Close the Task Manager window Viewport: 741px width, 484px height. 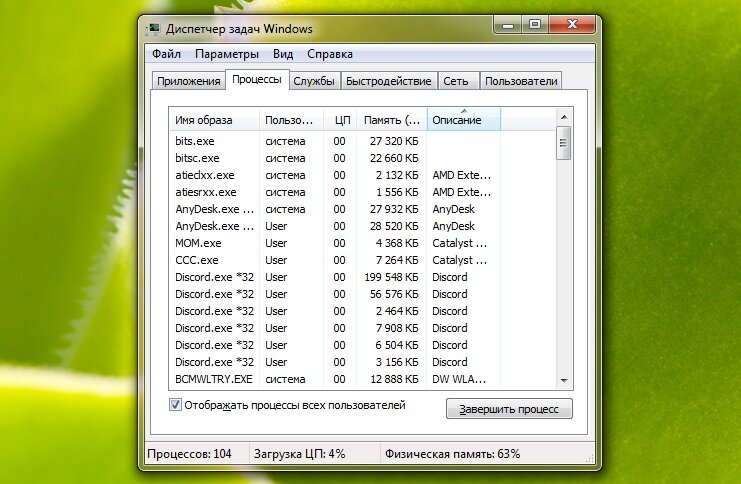pos(572,25)
